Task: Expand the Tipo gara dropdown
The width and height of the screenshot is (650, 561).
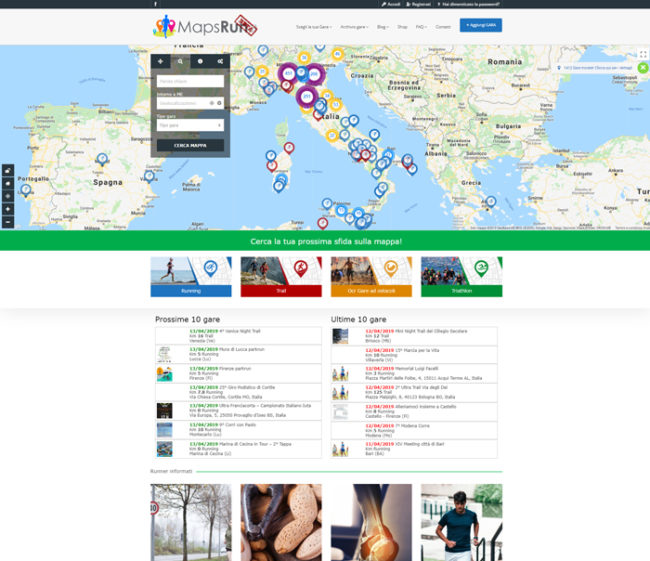Action: pos(190,125)
